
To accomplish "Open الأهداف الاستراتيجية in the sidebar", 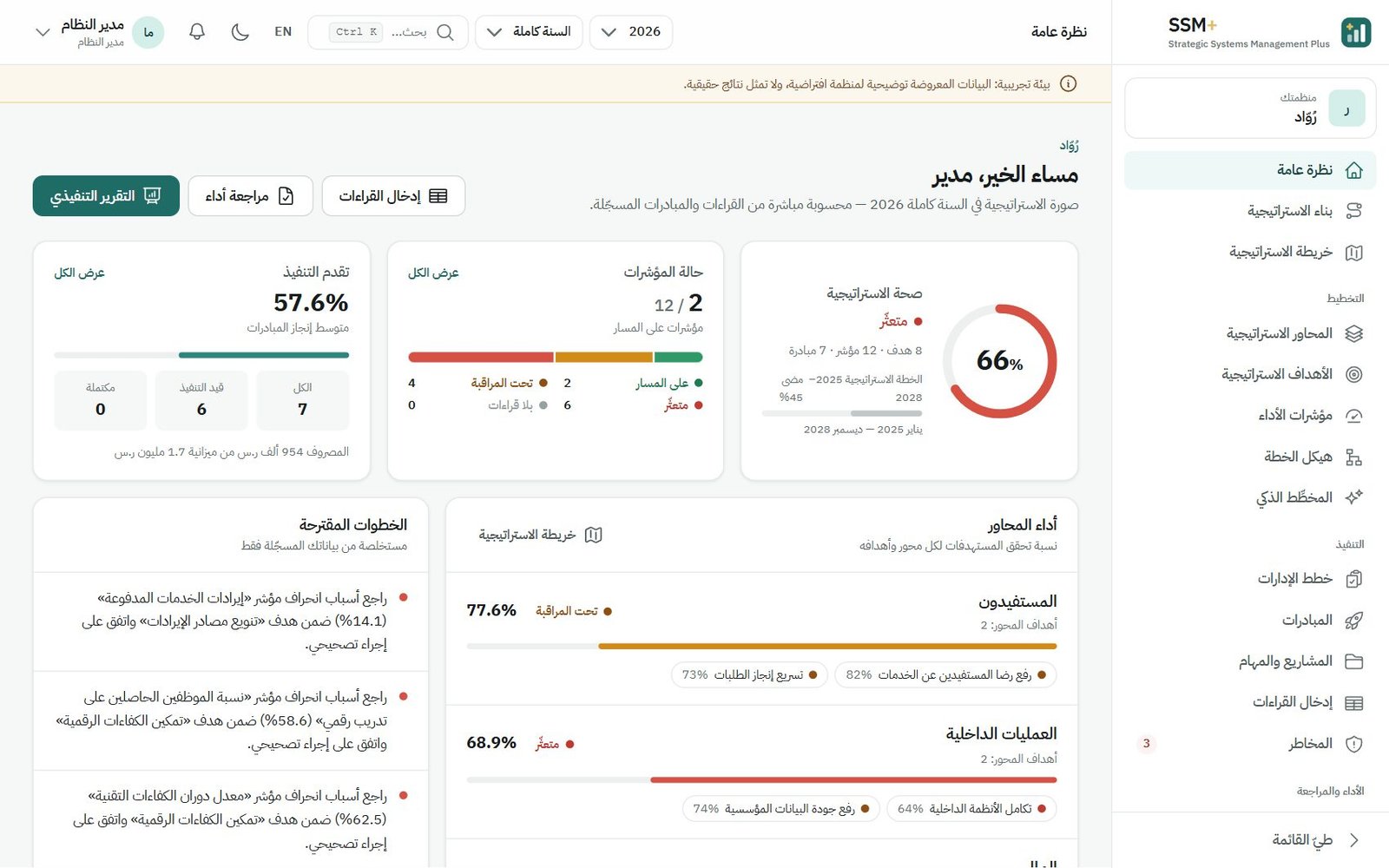I will coord(1250,374).
